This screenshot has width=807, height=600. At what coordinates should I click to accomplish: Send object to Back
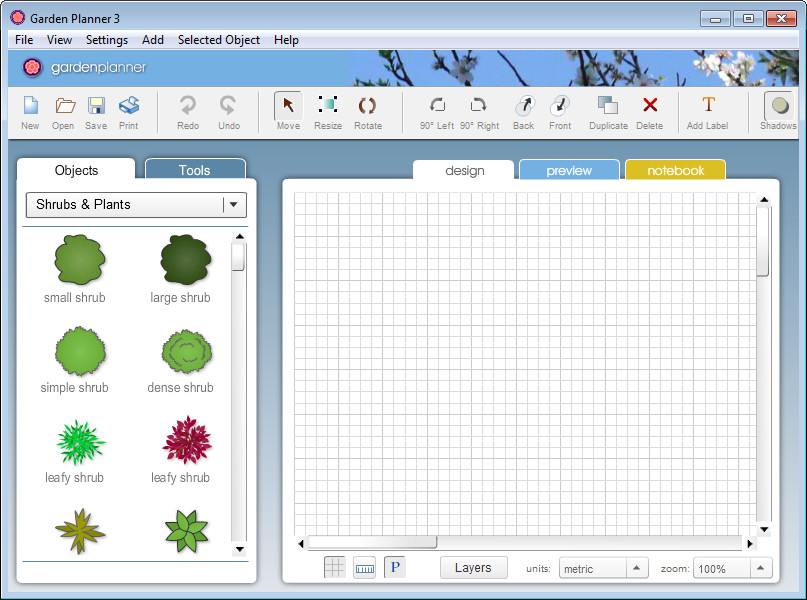pyautogui.click(x=524, y=106)
